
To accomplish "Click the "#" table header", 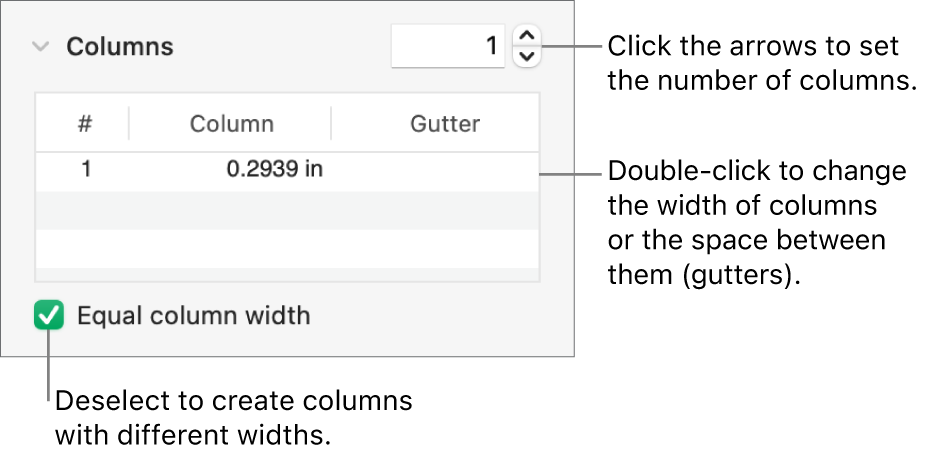I will point(85,124).
